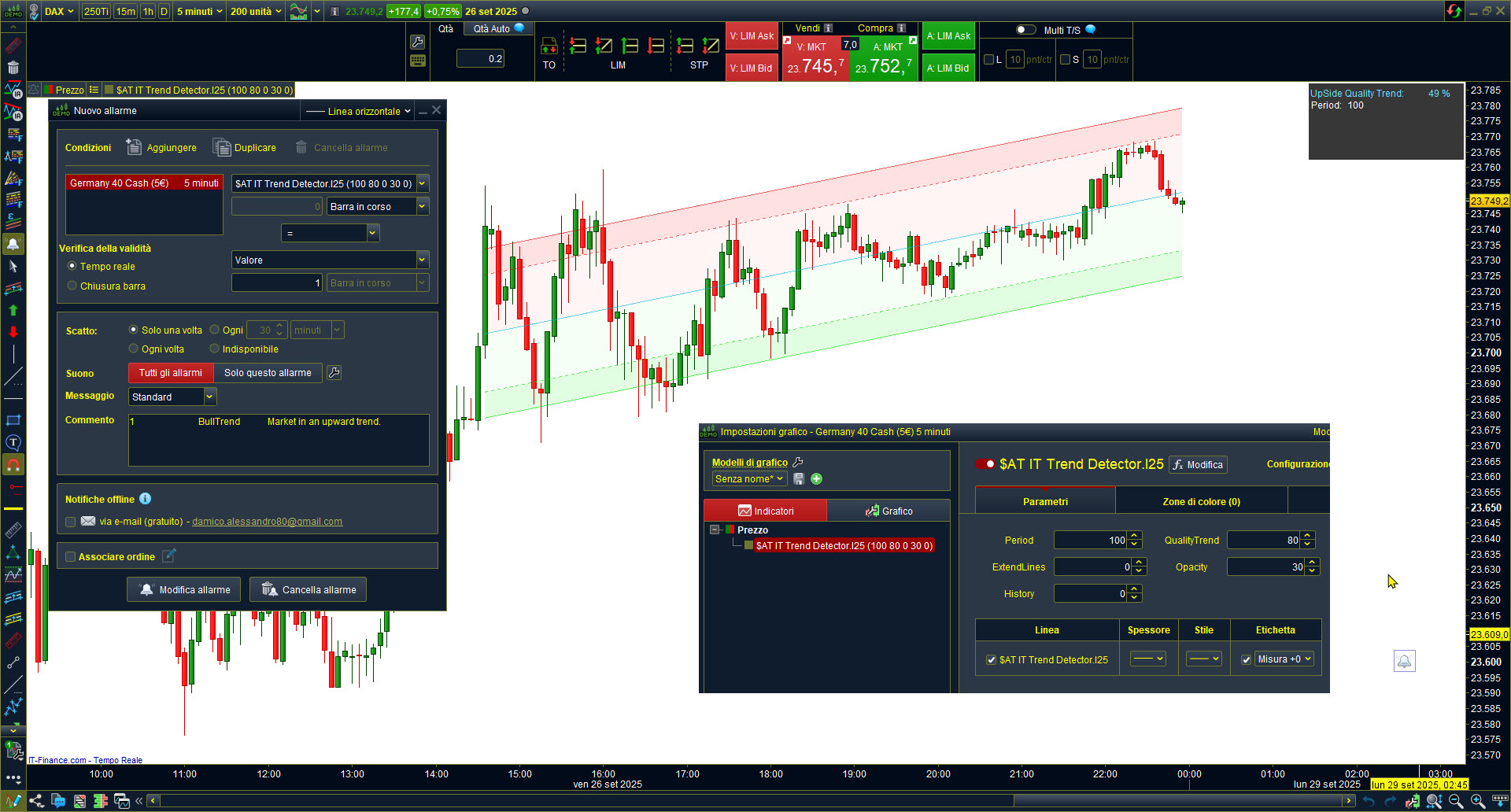Screen dimensions: 1511x812
Task: Open the Valore dropdown list
Action: click(422, 260)
